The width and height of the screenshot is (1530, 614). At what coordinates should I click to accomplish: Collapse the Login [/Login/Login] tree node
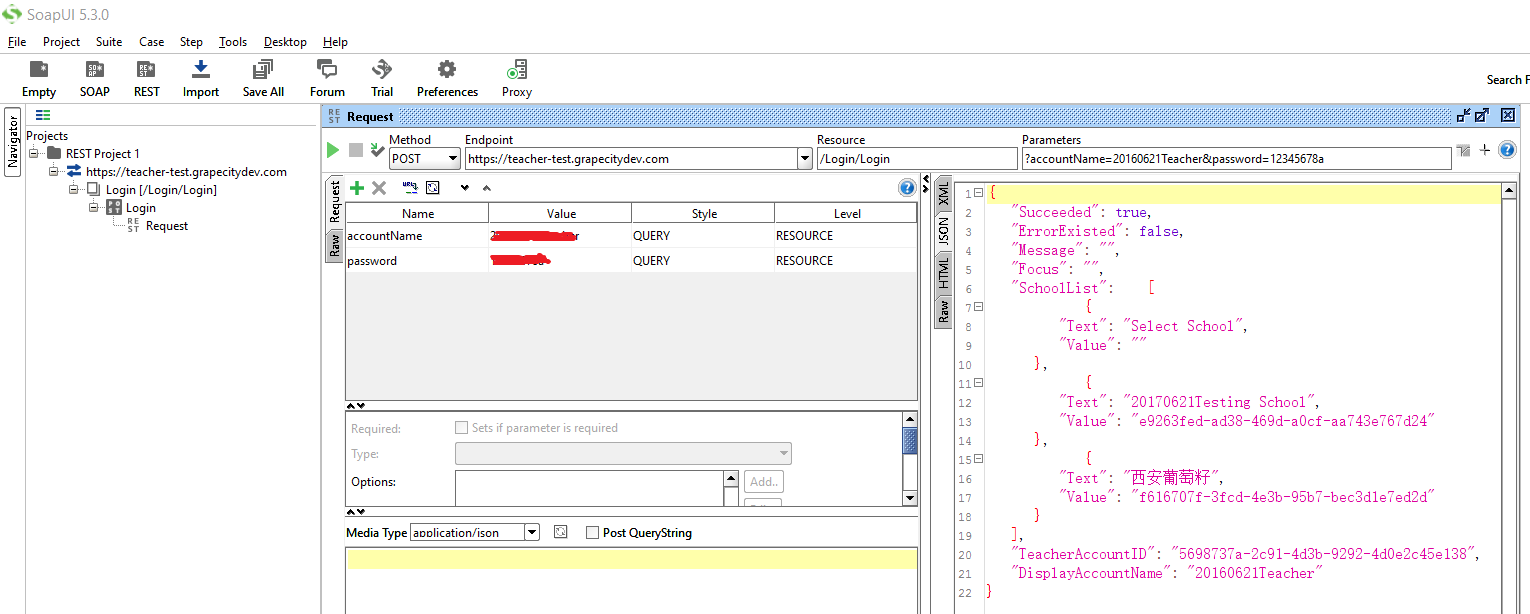pyautogui.click(x=73, y=190)
